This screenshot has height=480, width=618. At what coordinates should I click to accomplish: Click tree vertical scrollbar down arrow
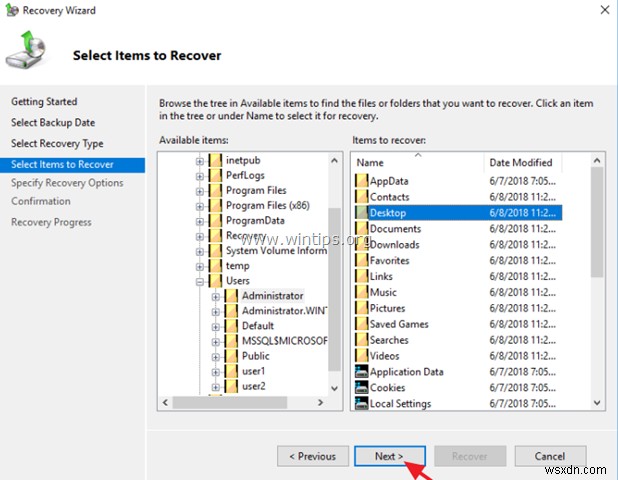334,388
